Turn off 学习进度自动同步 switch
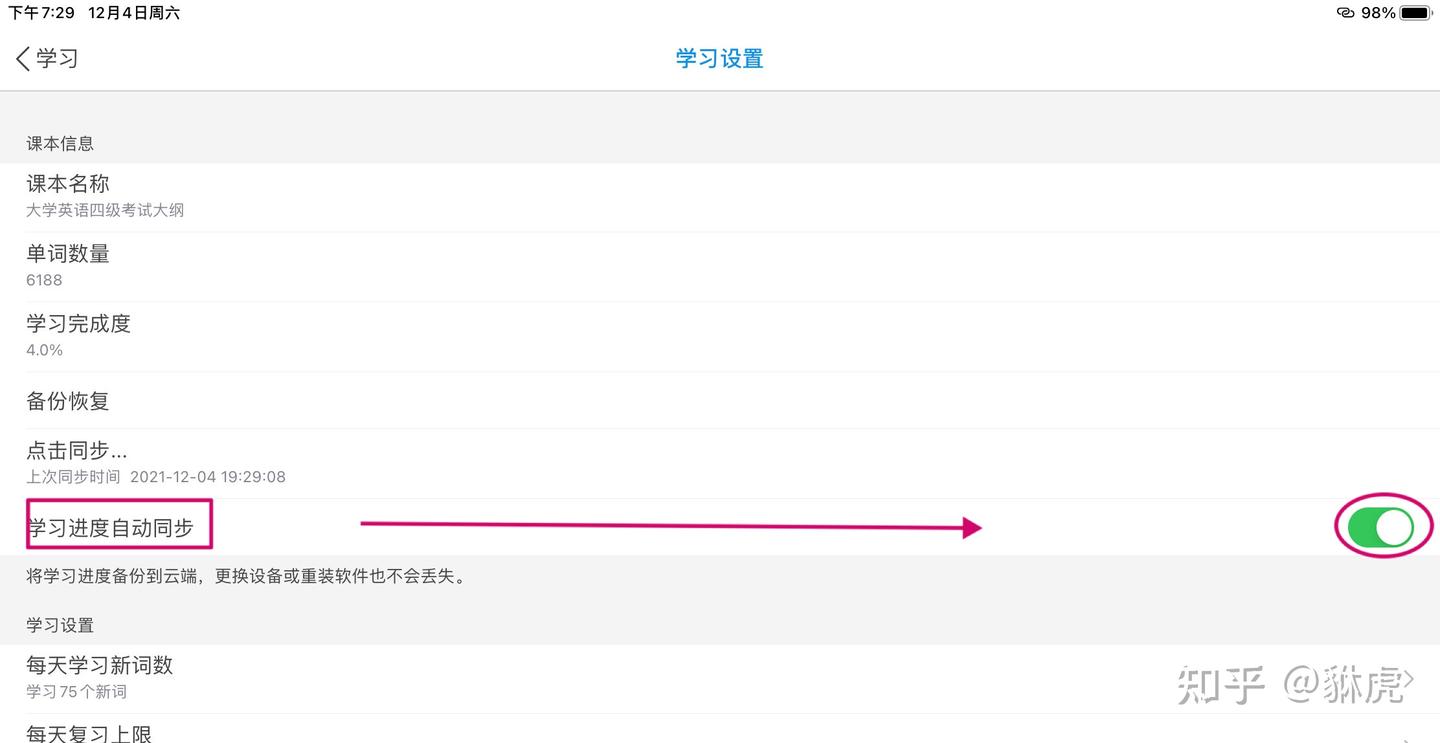1440x743 pixels. pyautogui.click(x=1380, y=528)
